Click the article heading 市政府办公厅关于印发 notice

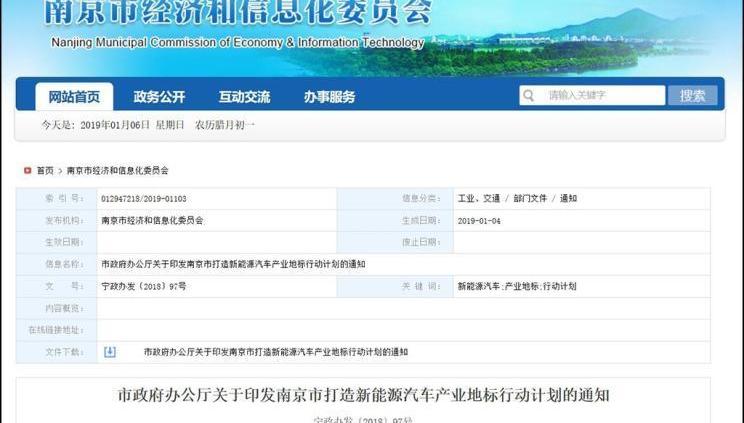click(363, 395)
